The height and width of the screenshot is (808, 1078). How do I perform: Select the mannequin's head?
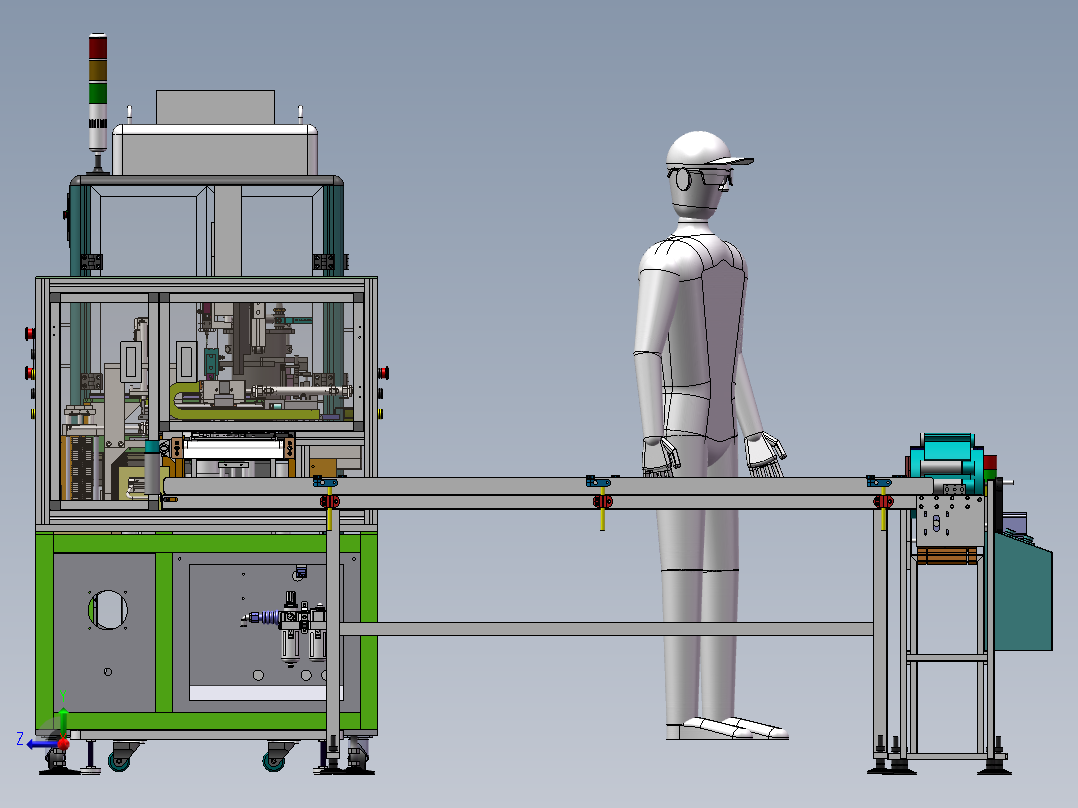coord(700,176)
